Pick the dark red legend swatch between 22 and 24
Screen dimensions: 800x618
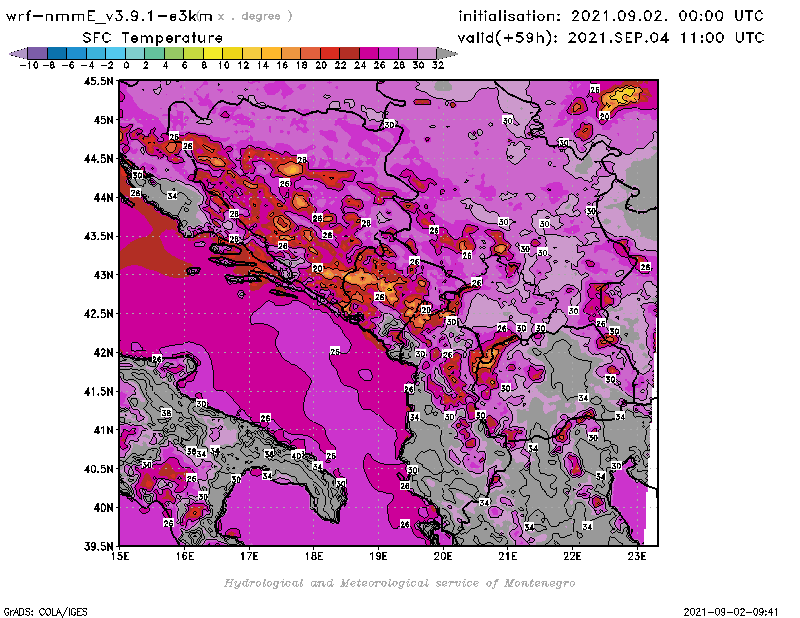[x=349, y=53]
